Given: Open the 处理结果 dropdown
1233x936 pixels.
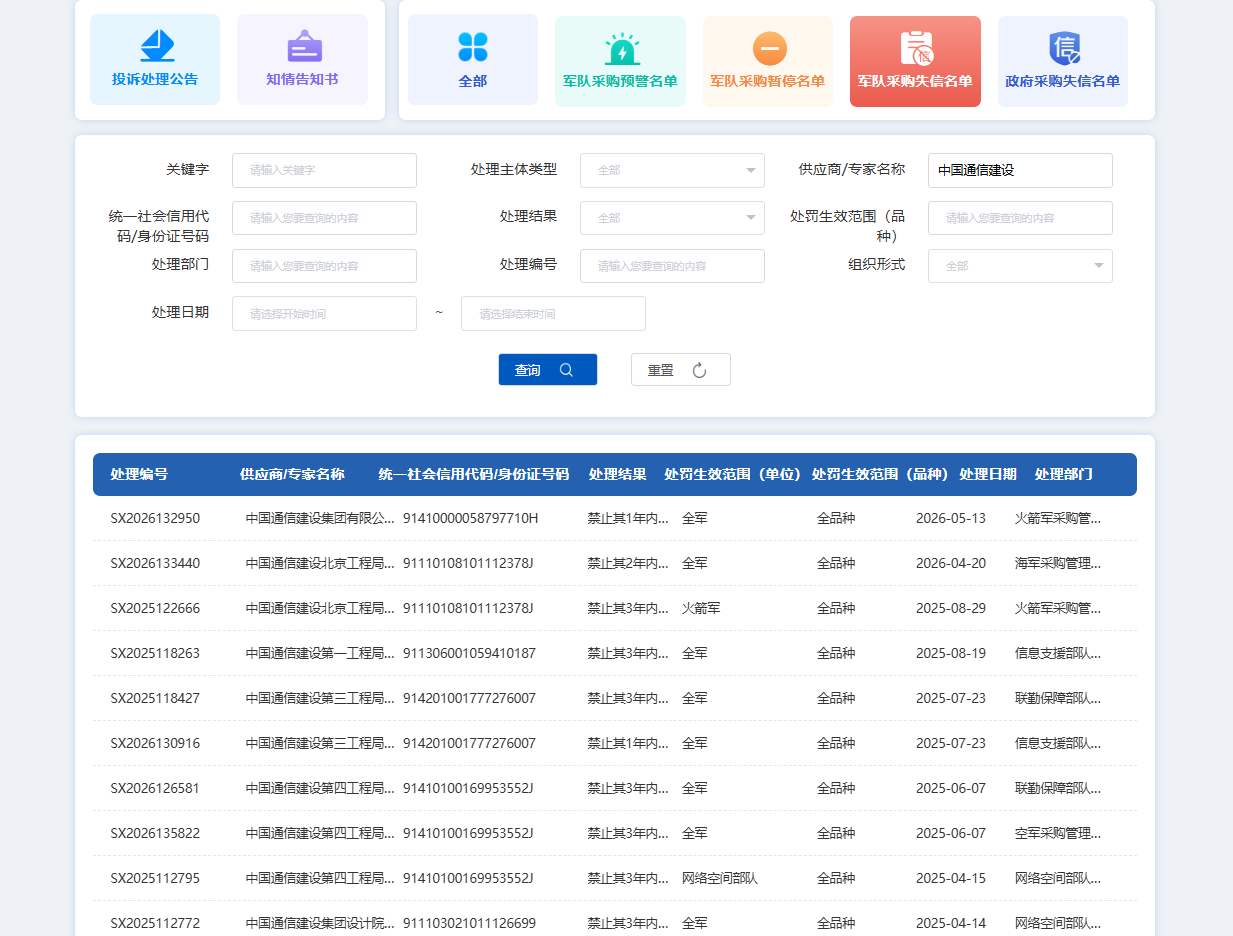Looking at the screenshot, I should point(672,218).
